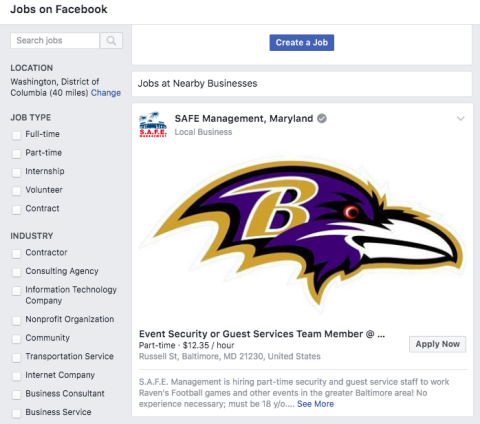
Task: Click the Russell St, Baltimore address text
Action: point(230,356)
